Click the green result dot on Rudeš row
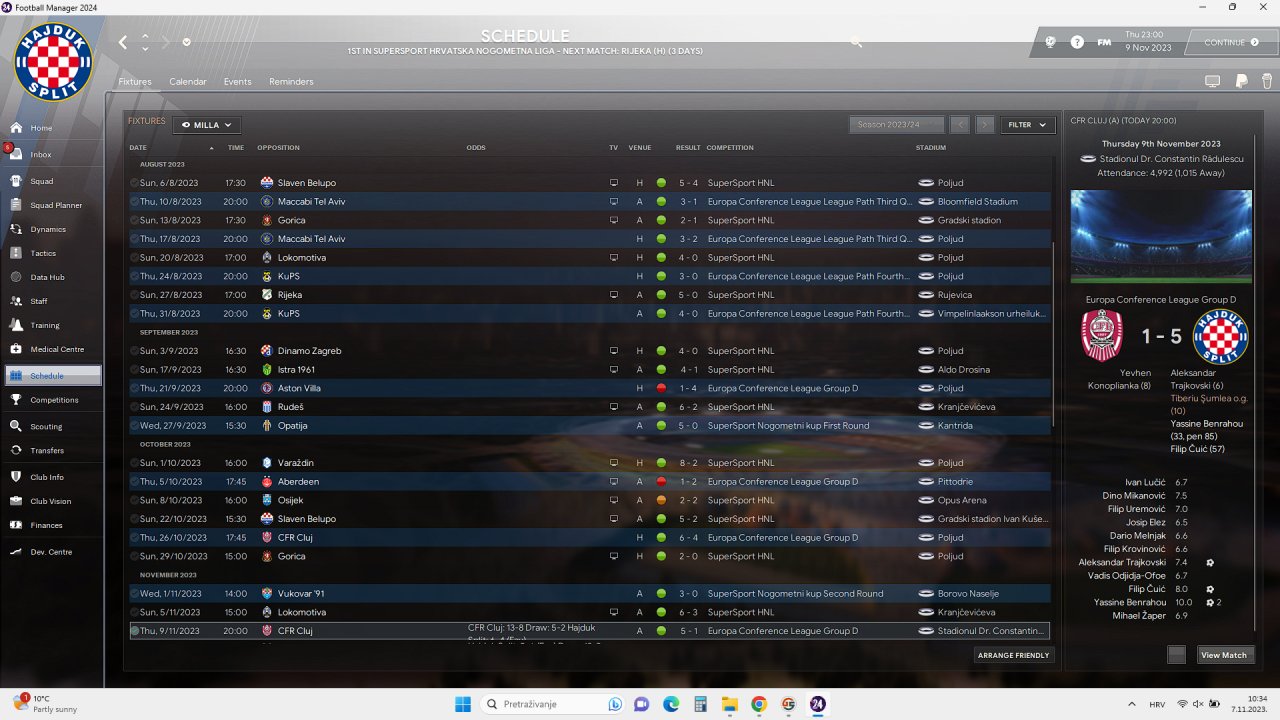1280x720 pixels. [x=661, y=407]
